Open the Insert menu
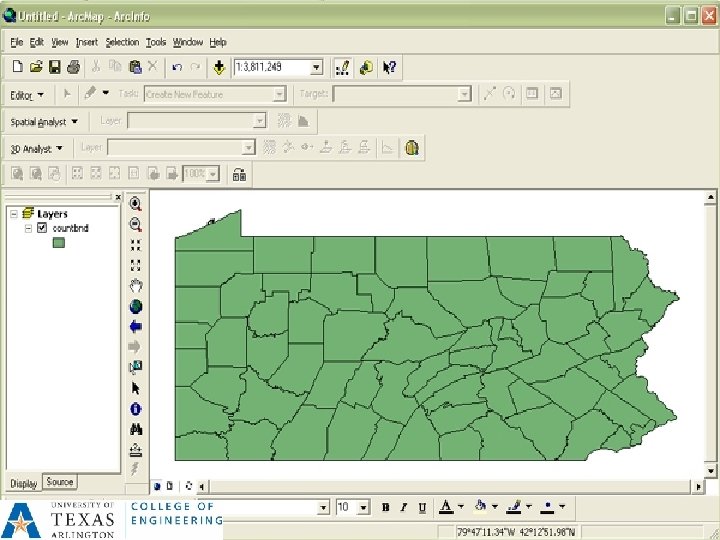The width and height of the screenshot is (720, 540). (87, 42)
